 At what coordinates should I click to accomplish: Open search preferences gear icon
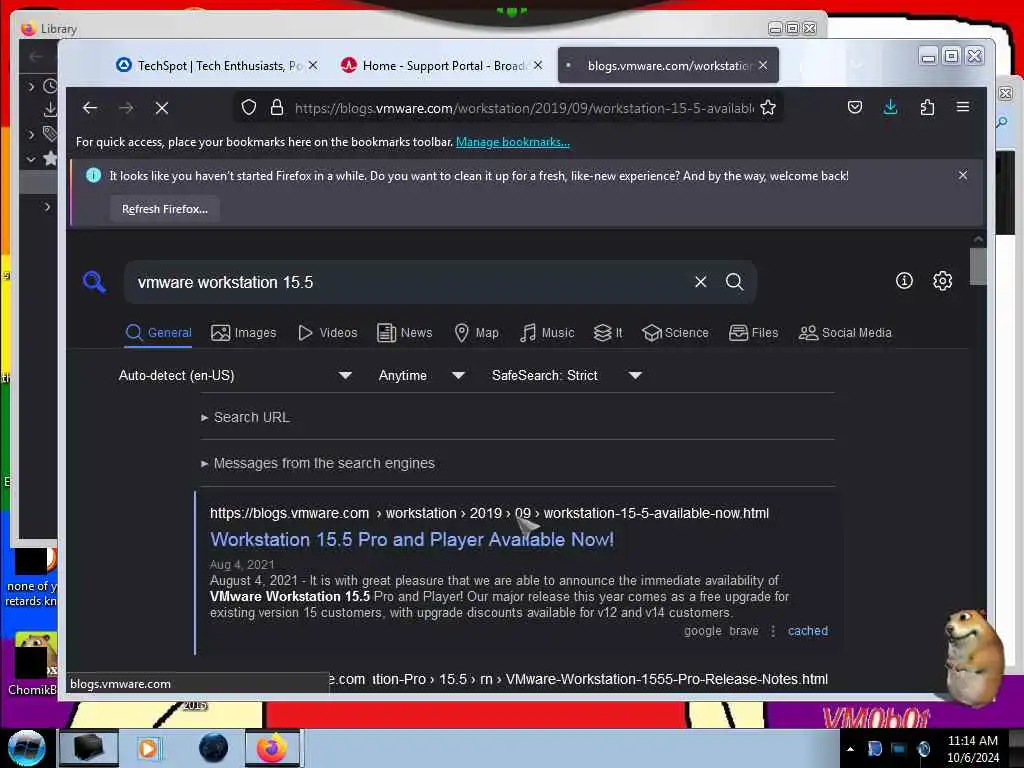(942, 281)
